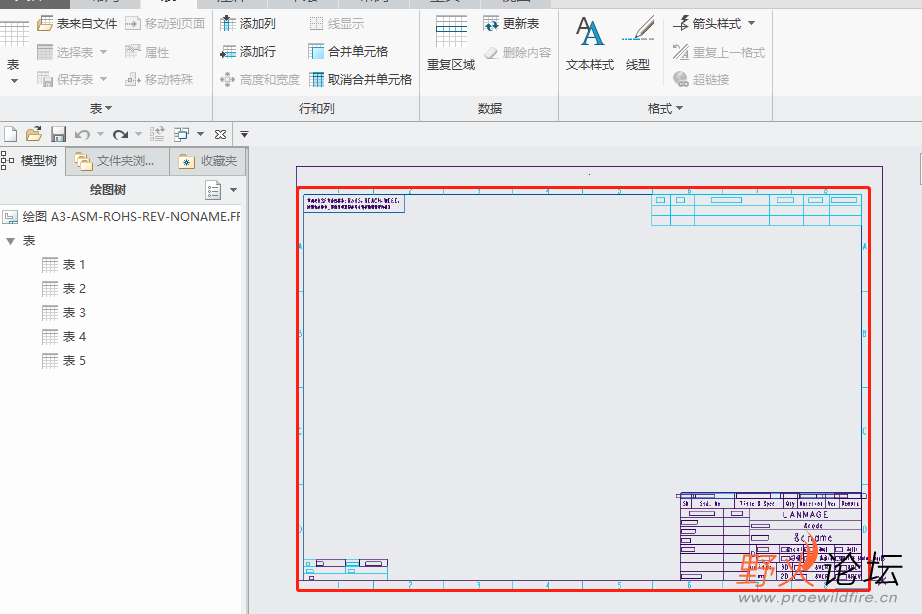Click 重复上一格式 repeat last format
Screen dimensions: 922x614
[719, 52]
